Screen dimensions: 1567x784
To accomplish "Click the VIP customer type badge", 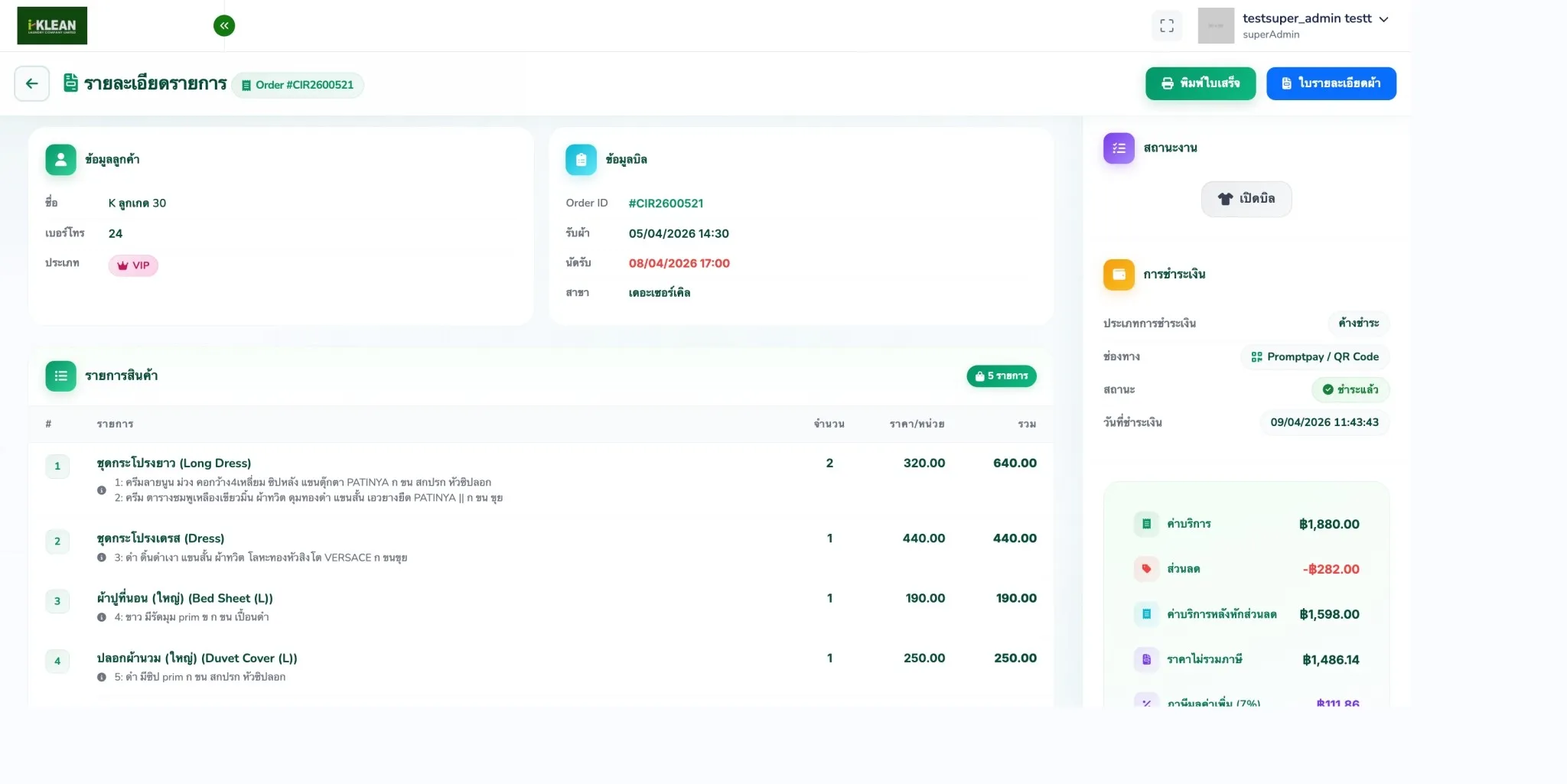I will [x=133, y=265].
